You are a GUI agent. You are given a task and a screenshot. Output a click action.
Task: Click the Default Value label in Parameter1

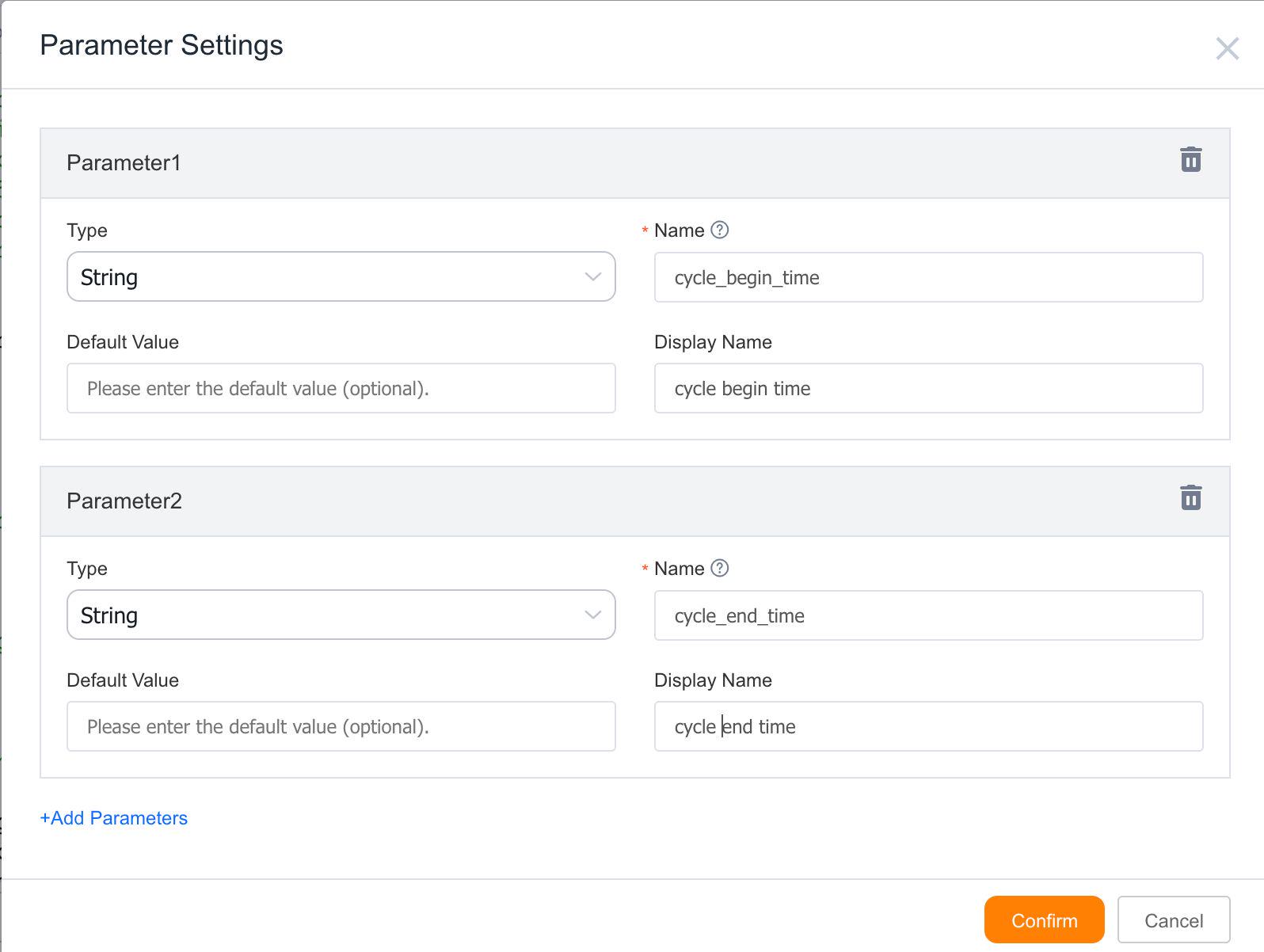point(123,342)
